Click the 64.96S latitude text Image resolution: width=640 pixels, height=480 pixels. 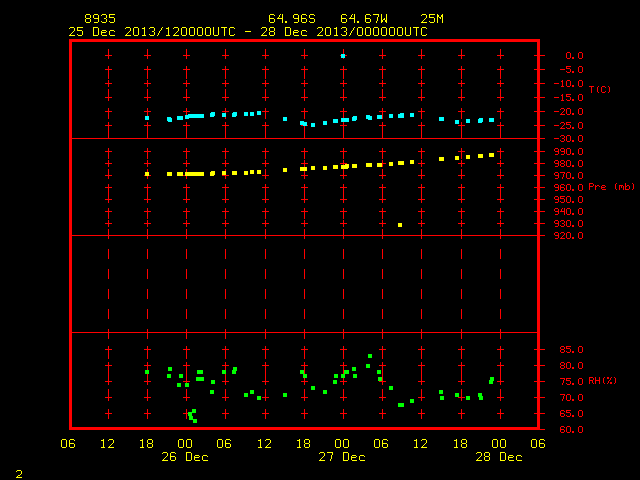point(292,19)
